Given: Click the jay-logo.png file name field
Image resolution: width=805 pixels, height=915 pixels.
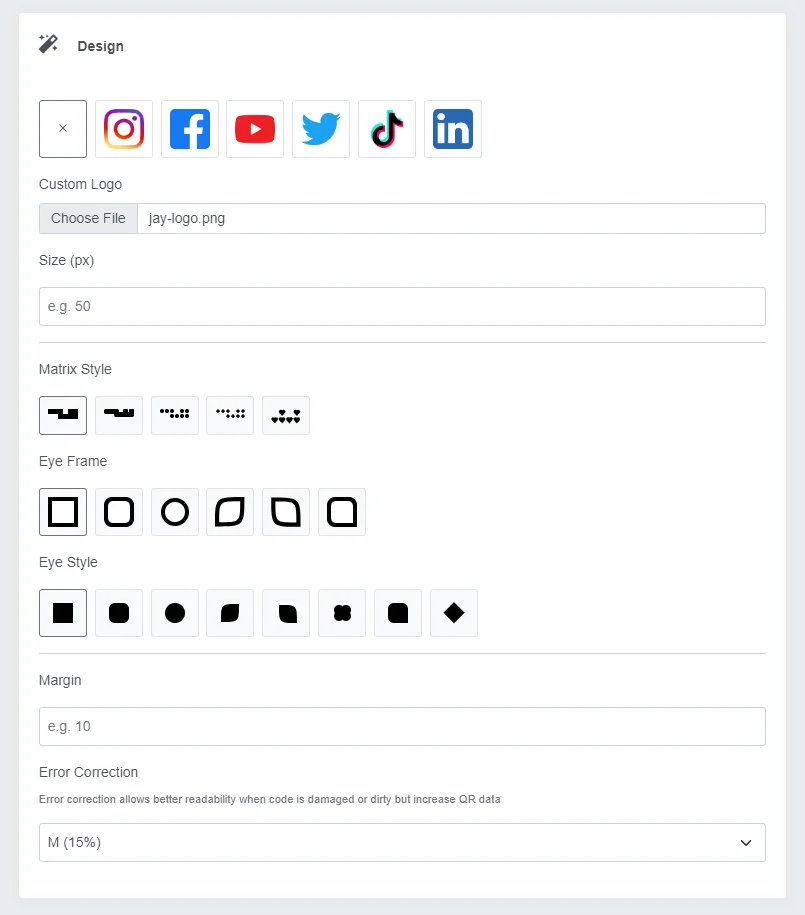Looking at the screenshot, I should coord(451,218).
